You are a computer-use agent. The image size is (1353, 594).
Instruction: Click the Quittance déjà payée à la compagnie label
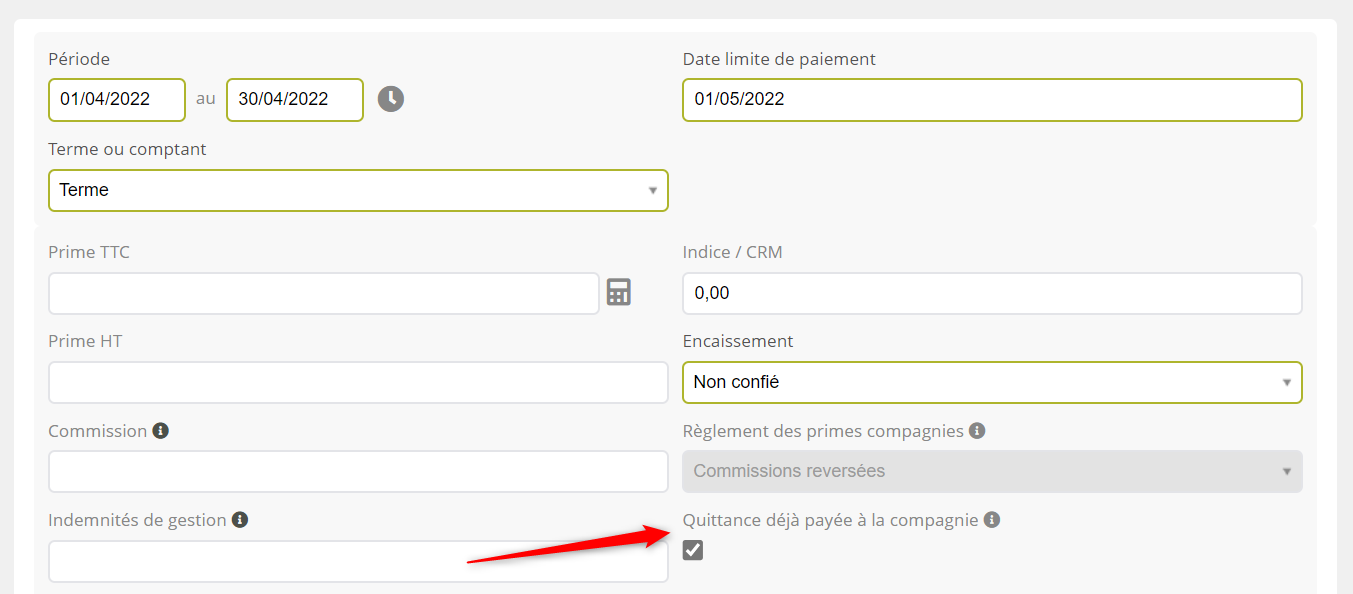(x=830, y=520)
